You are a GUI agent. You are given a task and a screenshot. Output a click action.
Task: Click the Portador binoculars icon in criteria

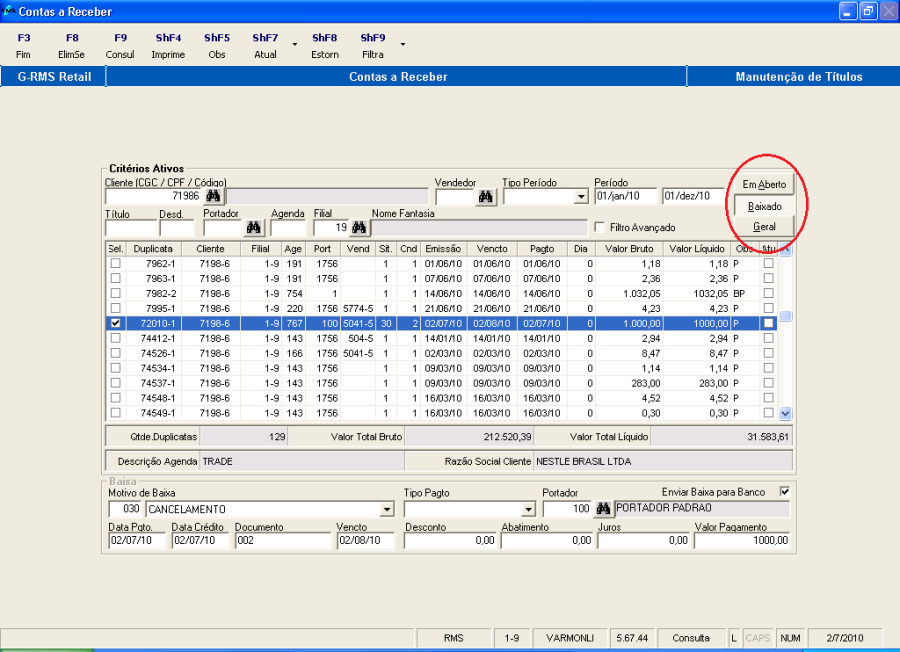(254, 228)
